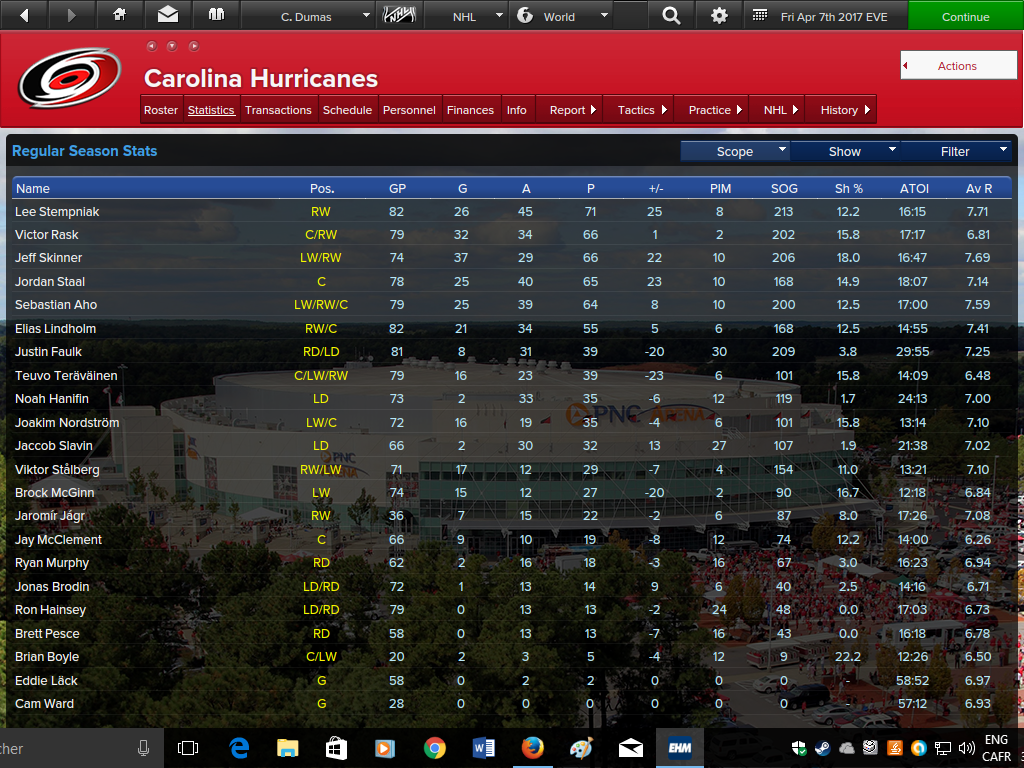Click the small next-team round arrow
Image resolution: width=1024 pixels, height=768 pixels.
193,46
